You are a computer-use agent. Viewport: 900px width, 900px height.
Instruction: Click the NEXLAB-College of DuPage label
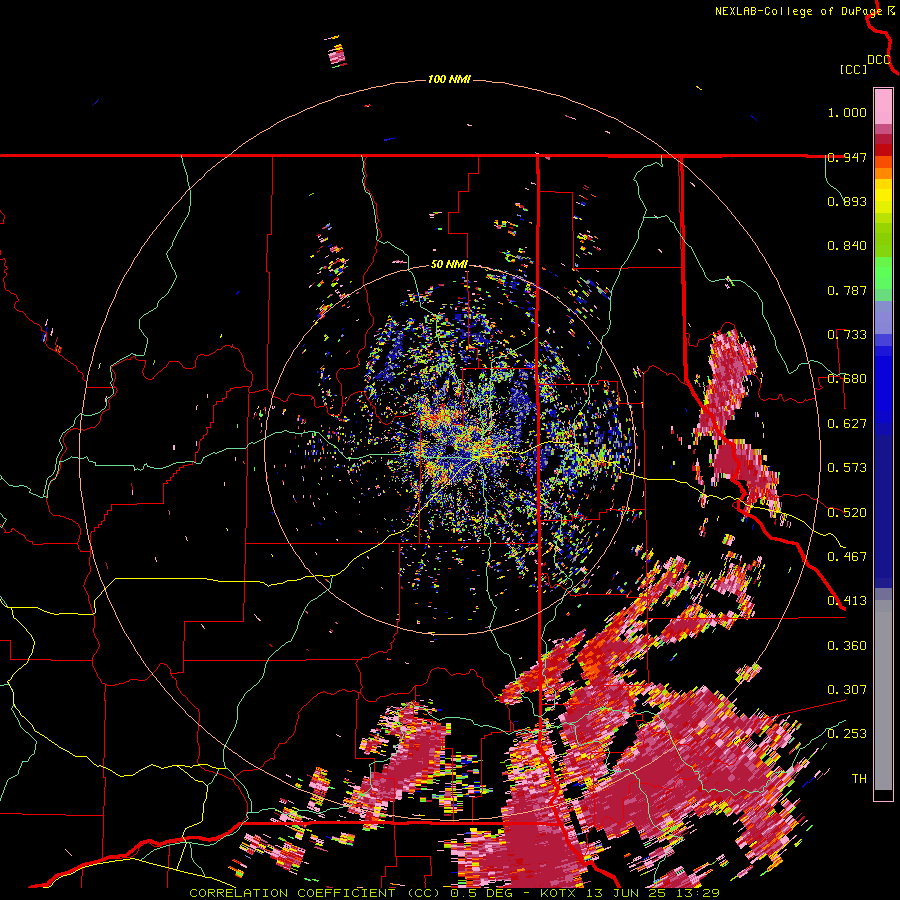click(798, 11)
